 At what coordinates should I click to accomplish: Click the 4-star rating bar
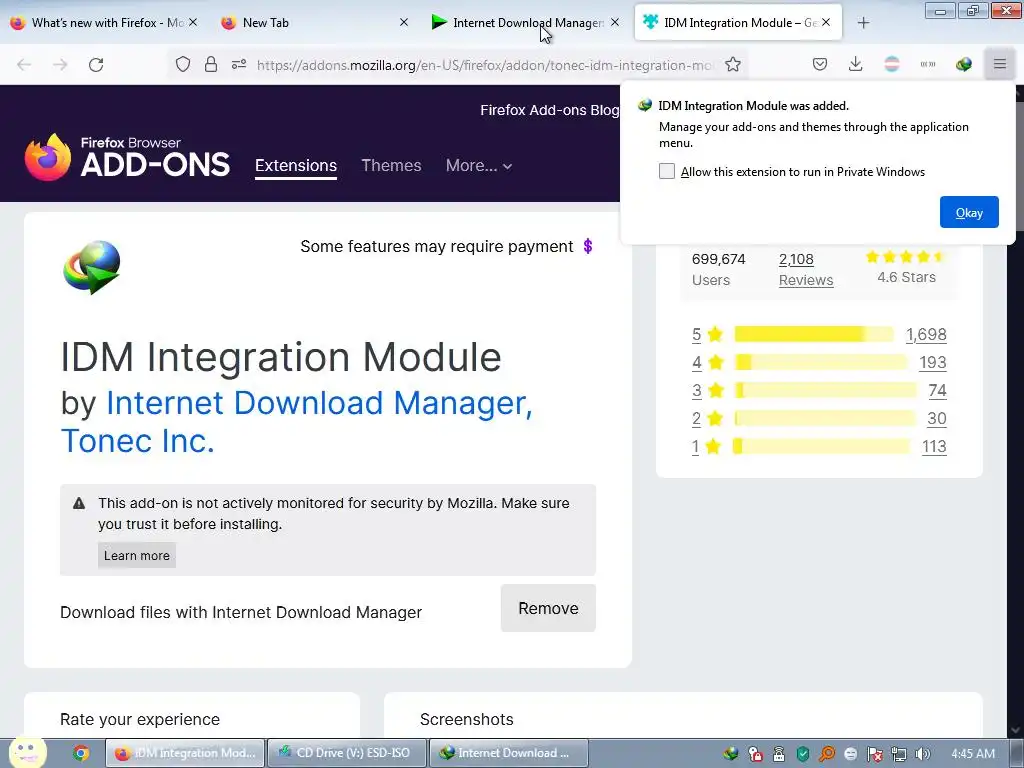[820, 362]
